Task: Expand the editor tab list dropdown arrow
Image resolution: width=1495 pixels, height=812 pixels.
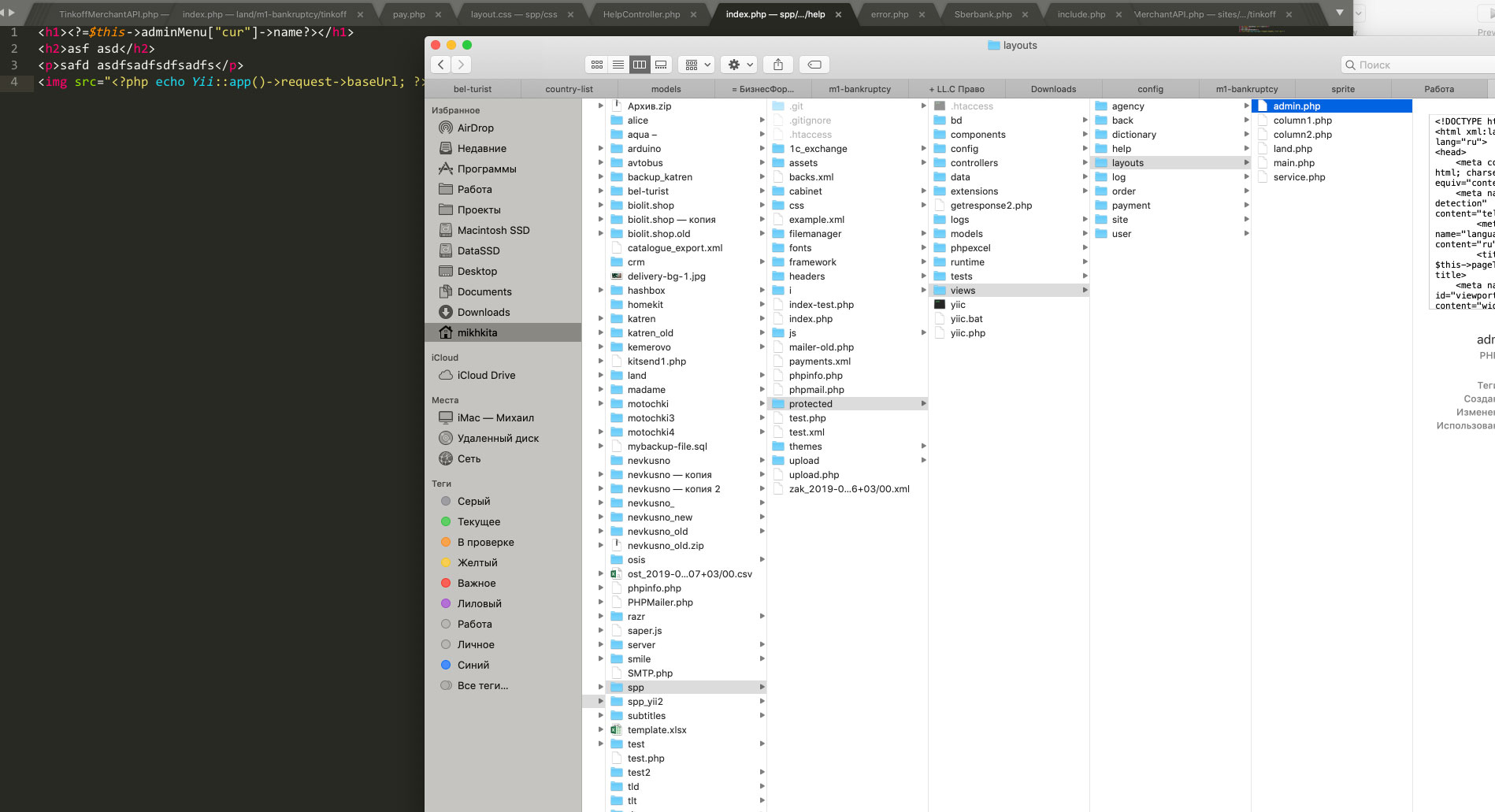Action: point(1339,13)
